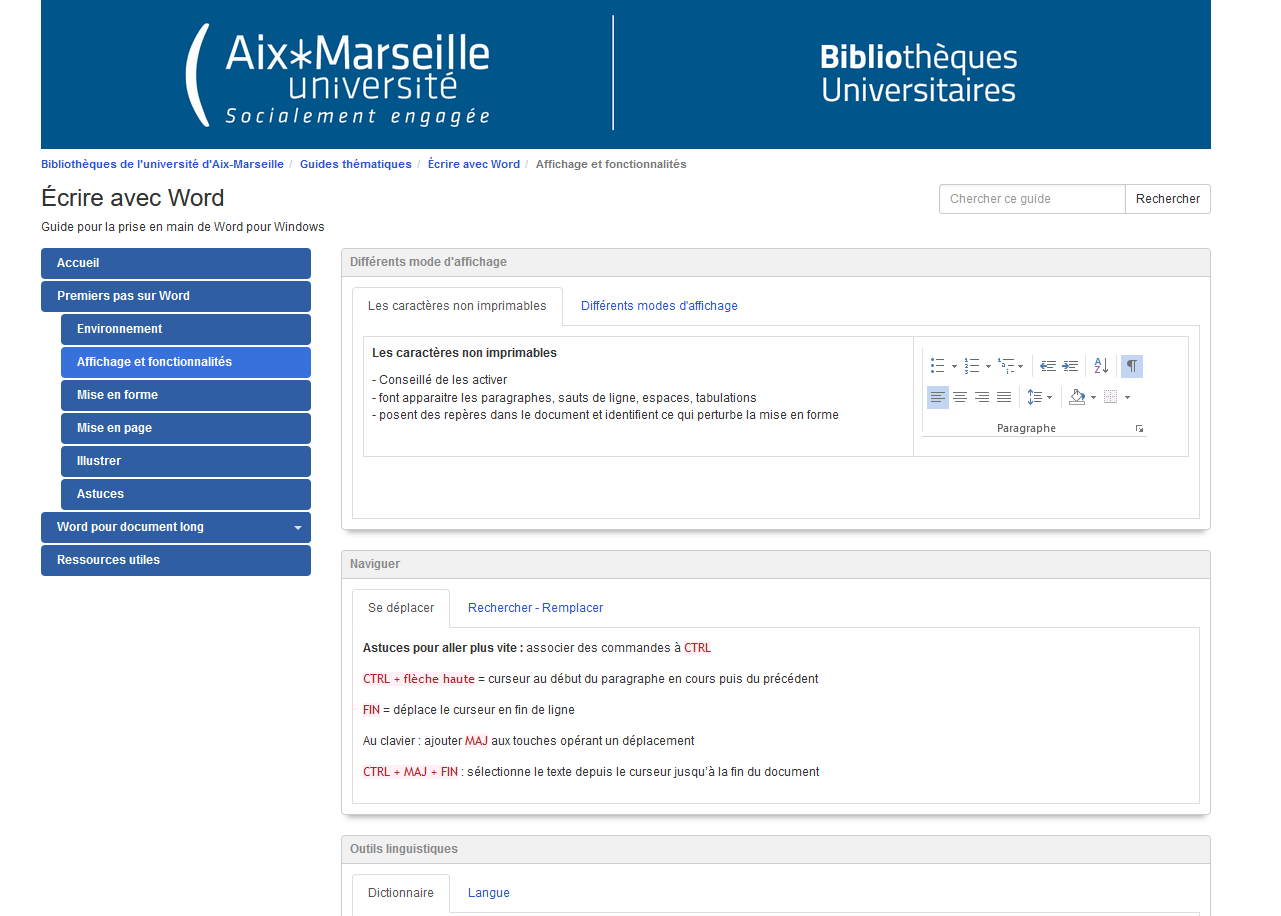Open the Mise en forme page
The width and height of the screenshot is (1281, 916).
186,395
